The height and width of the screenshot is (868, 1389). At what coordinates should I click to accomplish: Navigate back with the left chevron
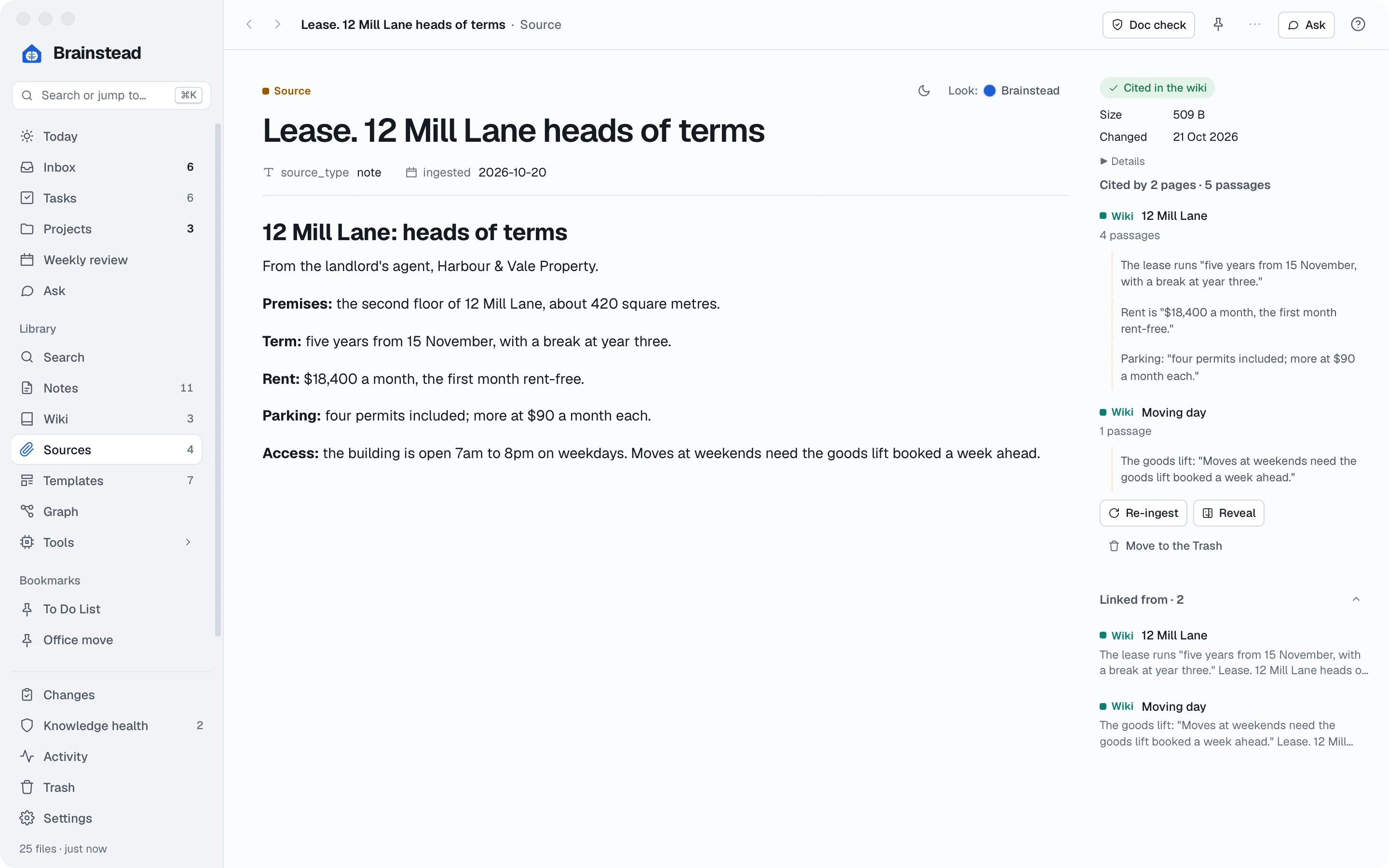pyautogui.click(x=249, y=24)
